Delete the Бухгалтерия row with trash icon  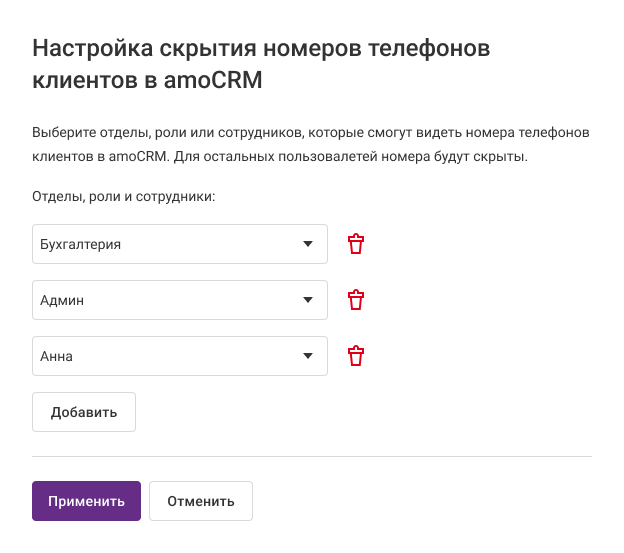click(356, 244)
